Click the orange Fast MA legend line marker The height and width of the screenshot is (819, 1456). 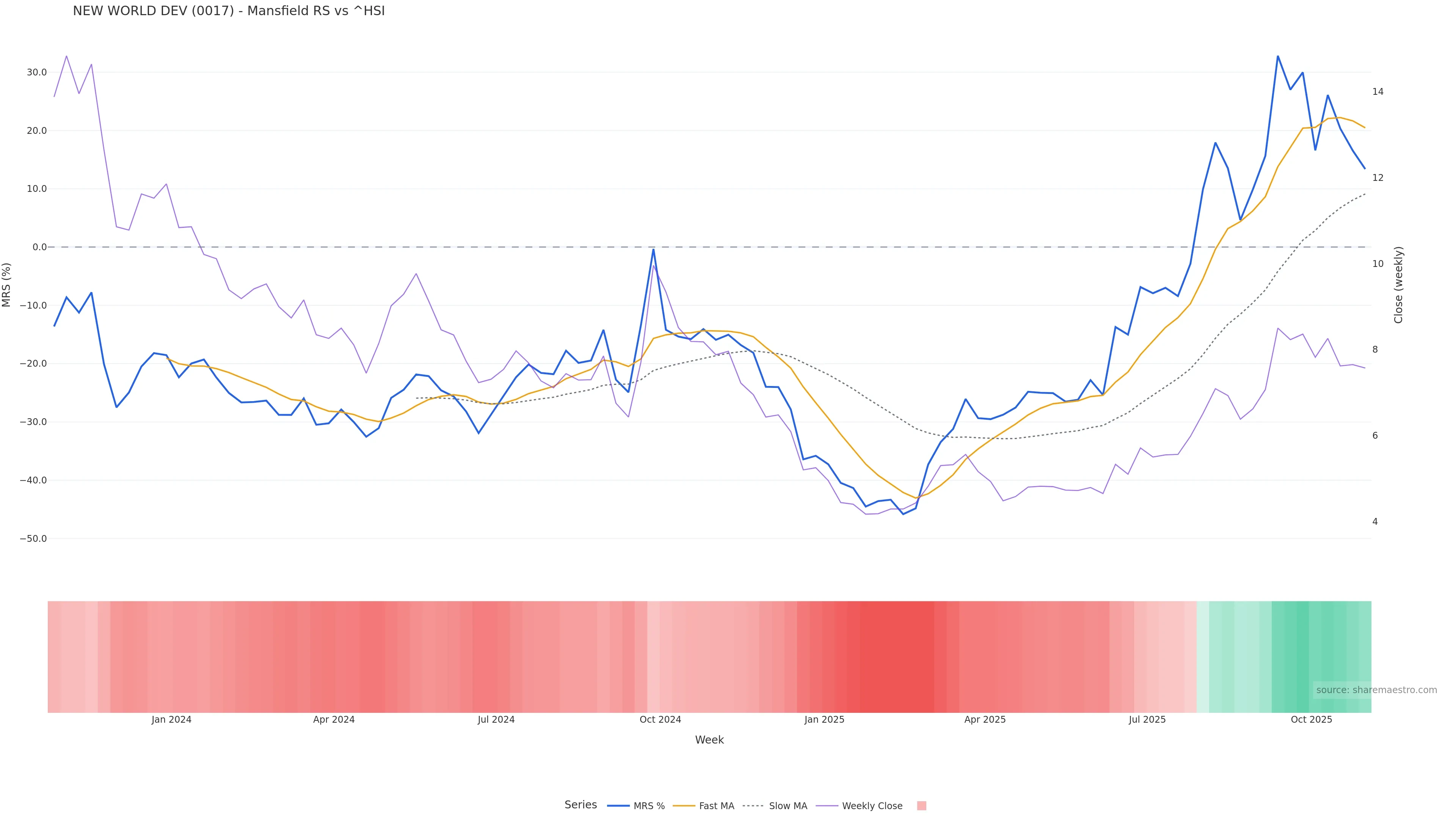point(684,806)
